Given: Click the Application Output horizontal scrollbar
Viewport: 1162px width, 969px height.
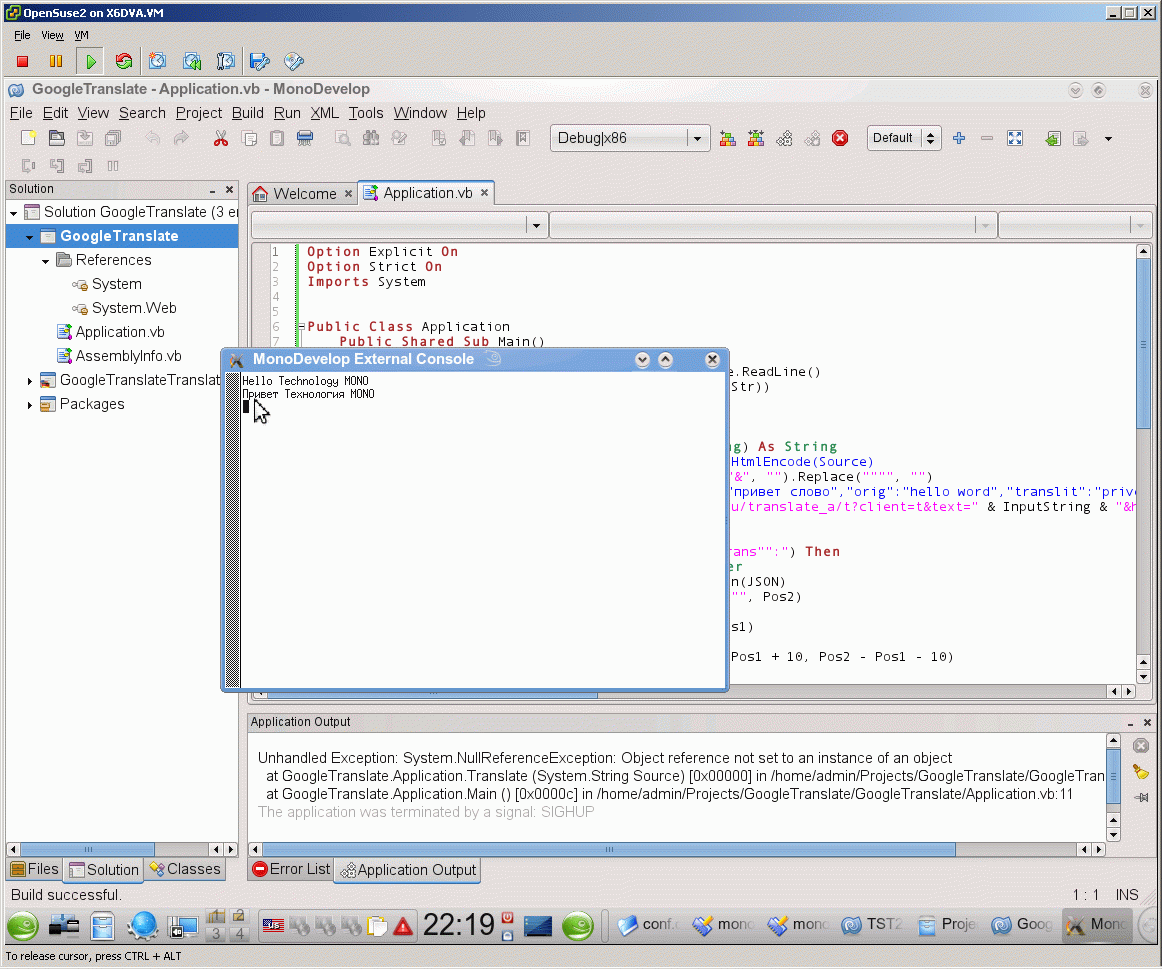Looking at the screenshot, I should 610,849.
